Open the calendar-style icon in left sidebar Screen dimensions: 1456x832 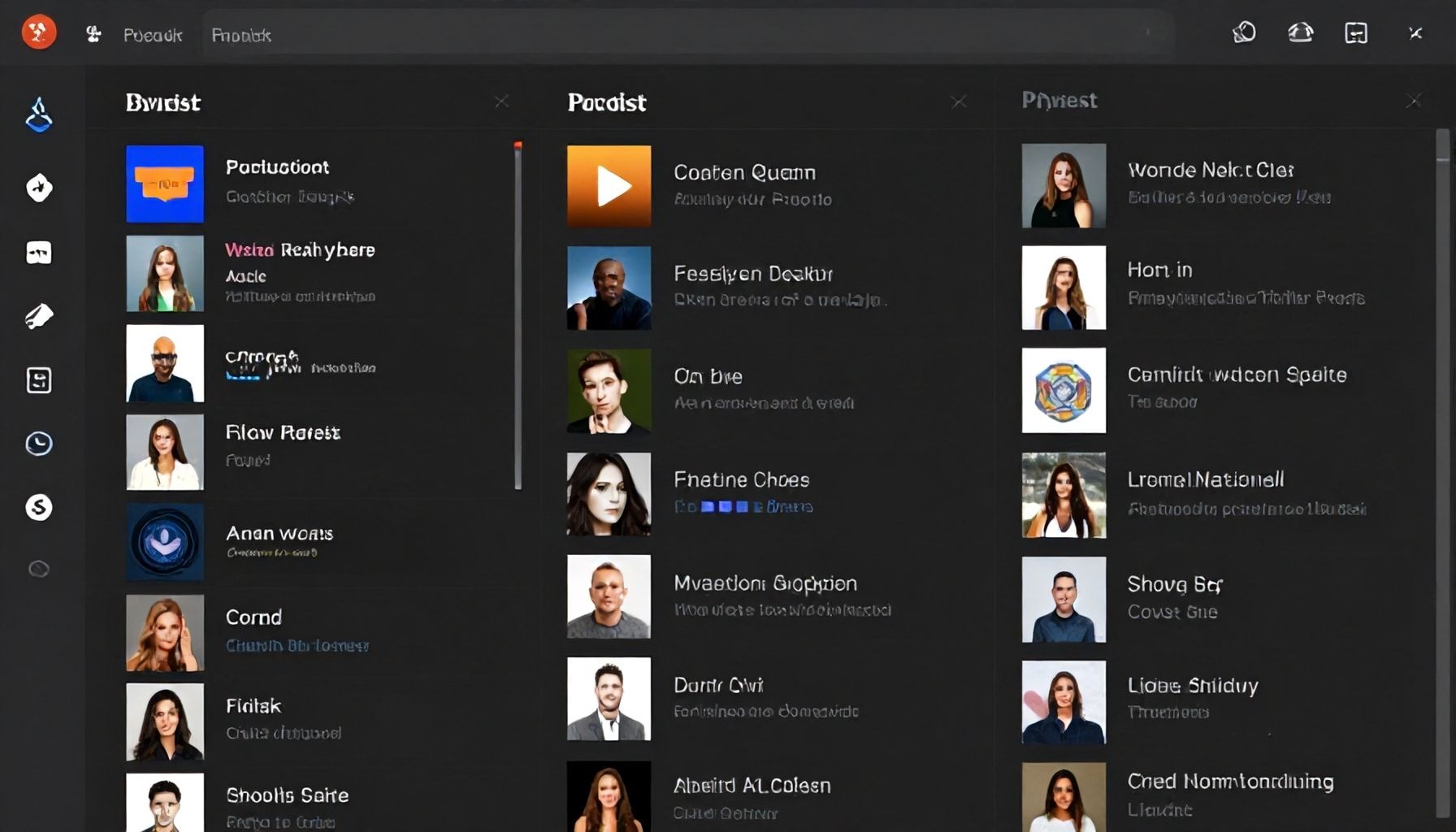[x=38, y=380]
